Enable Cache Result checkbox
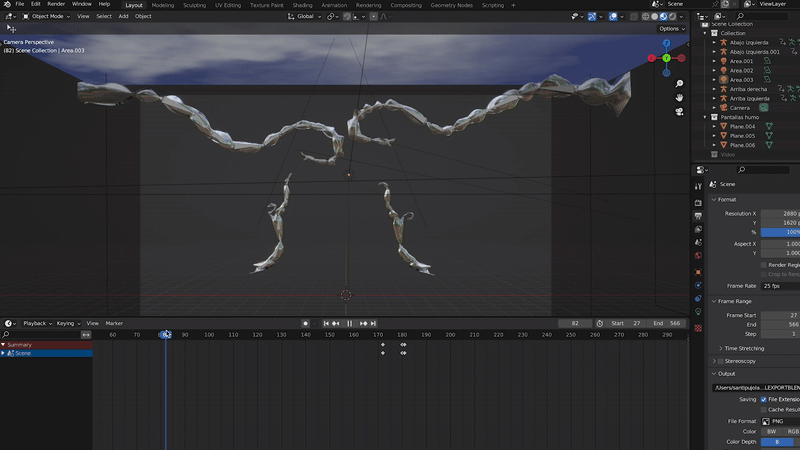The height and width of the screenshot is (450, 800). 764,410
